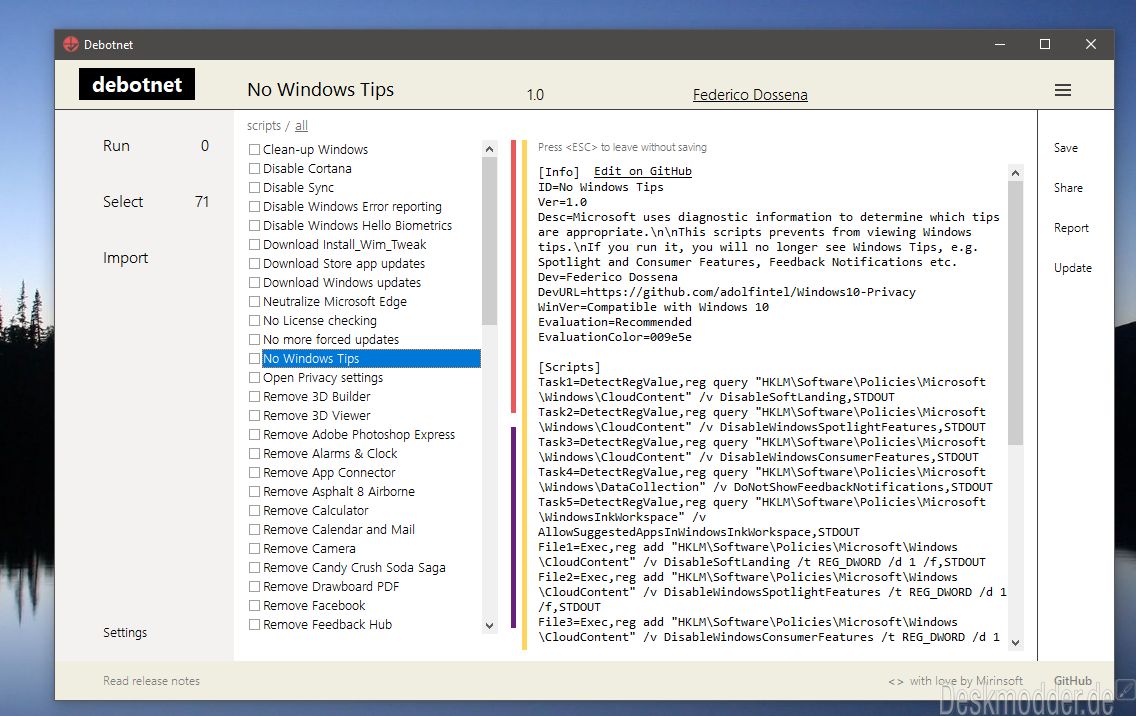Screen dimensions: 1136x716
Task: Click editor scrollbar down arrow
Action: (x=1015, y=642)
